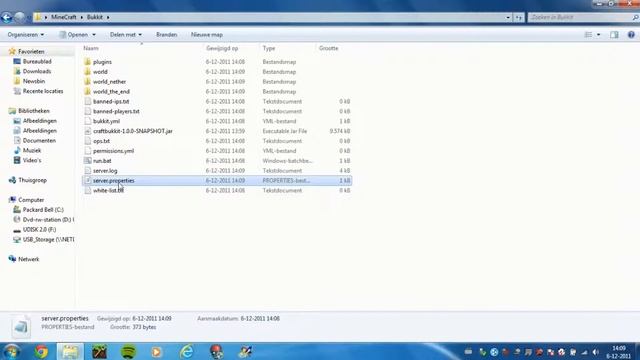640x360 pixels.
Task: Select white-list.txt file
Action: click(x=108, y=191)
